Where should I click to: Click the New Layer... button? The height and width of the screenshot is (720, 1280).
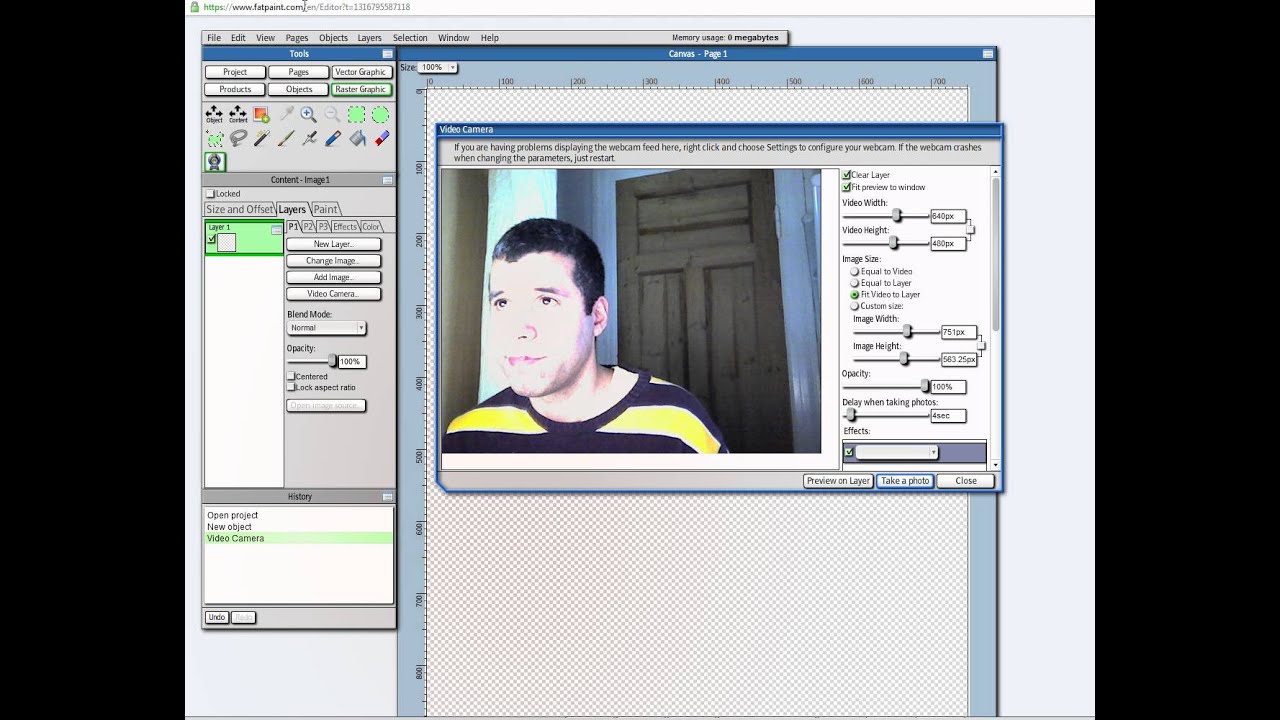[x=333, y=244]
